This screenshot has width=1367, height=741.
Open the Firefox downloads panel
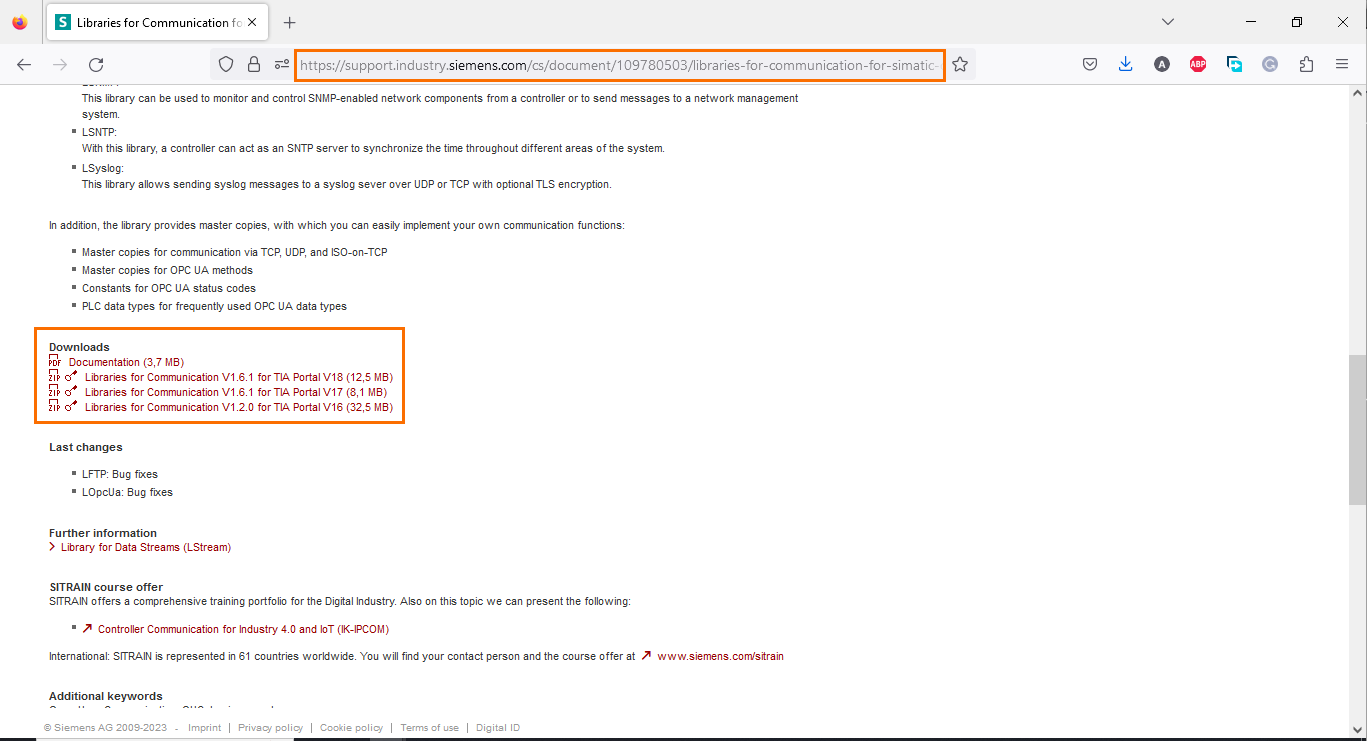1125,64
